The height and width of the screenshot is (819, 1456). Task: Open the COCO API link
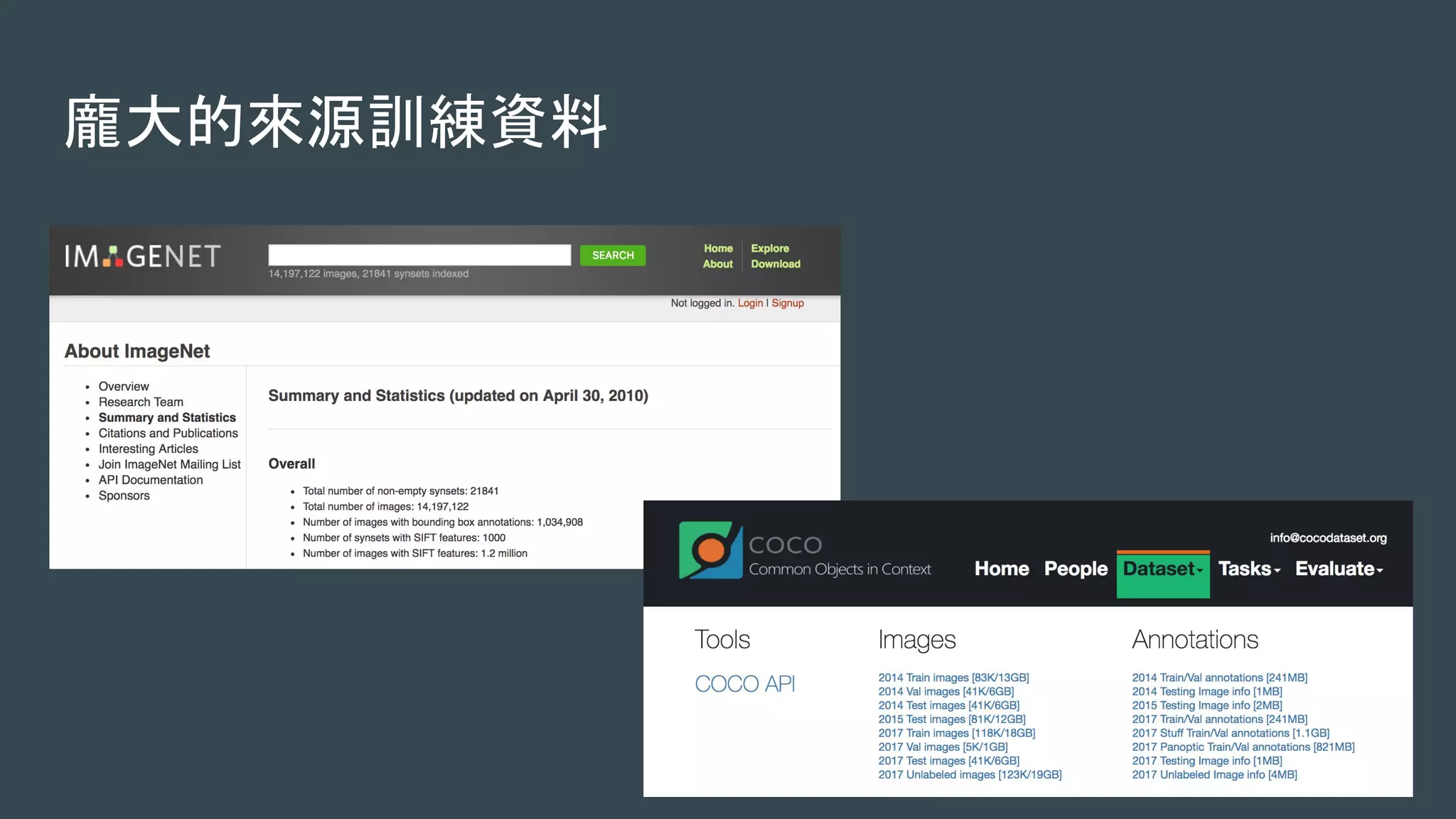click(745, 683)
